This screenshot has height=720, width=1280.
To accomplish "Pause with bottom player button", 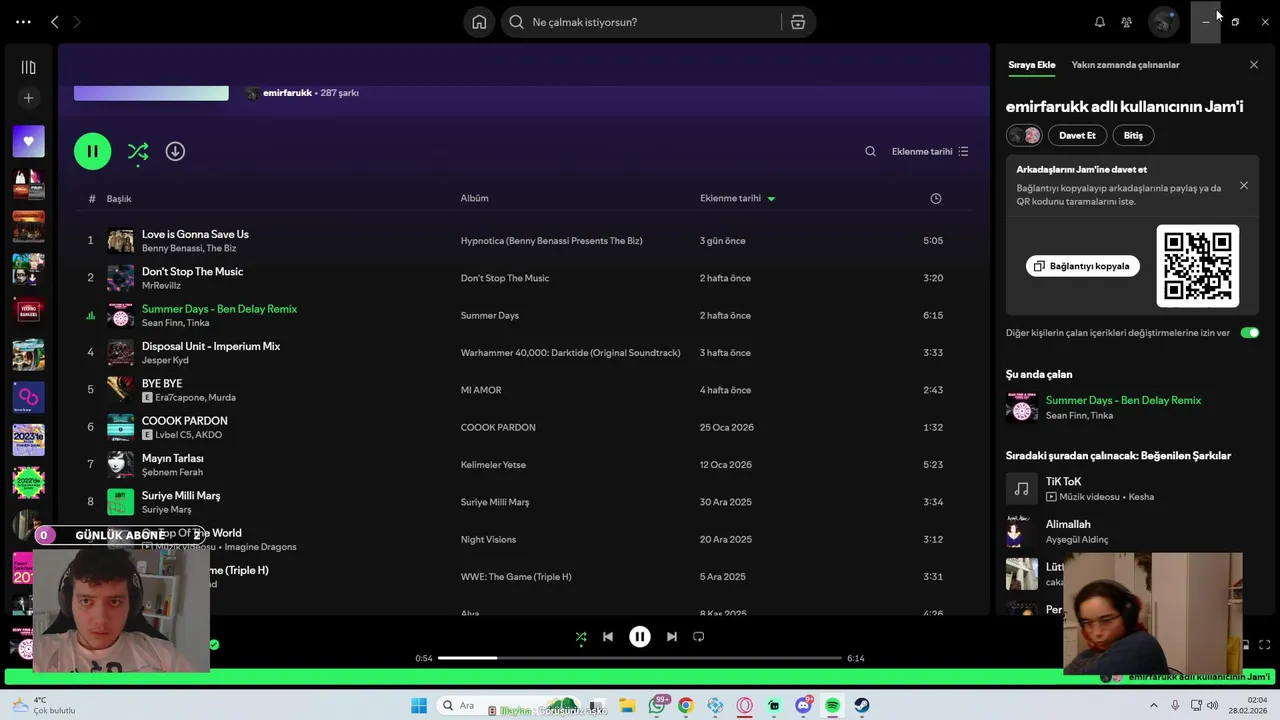I will pyautogui.click(x=640, y=637).
